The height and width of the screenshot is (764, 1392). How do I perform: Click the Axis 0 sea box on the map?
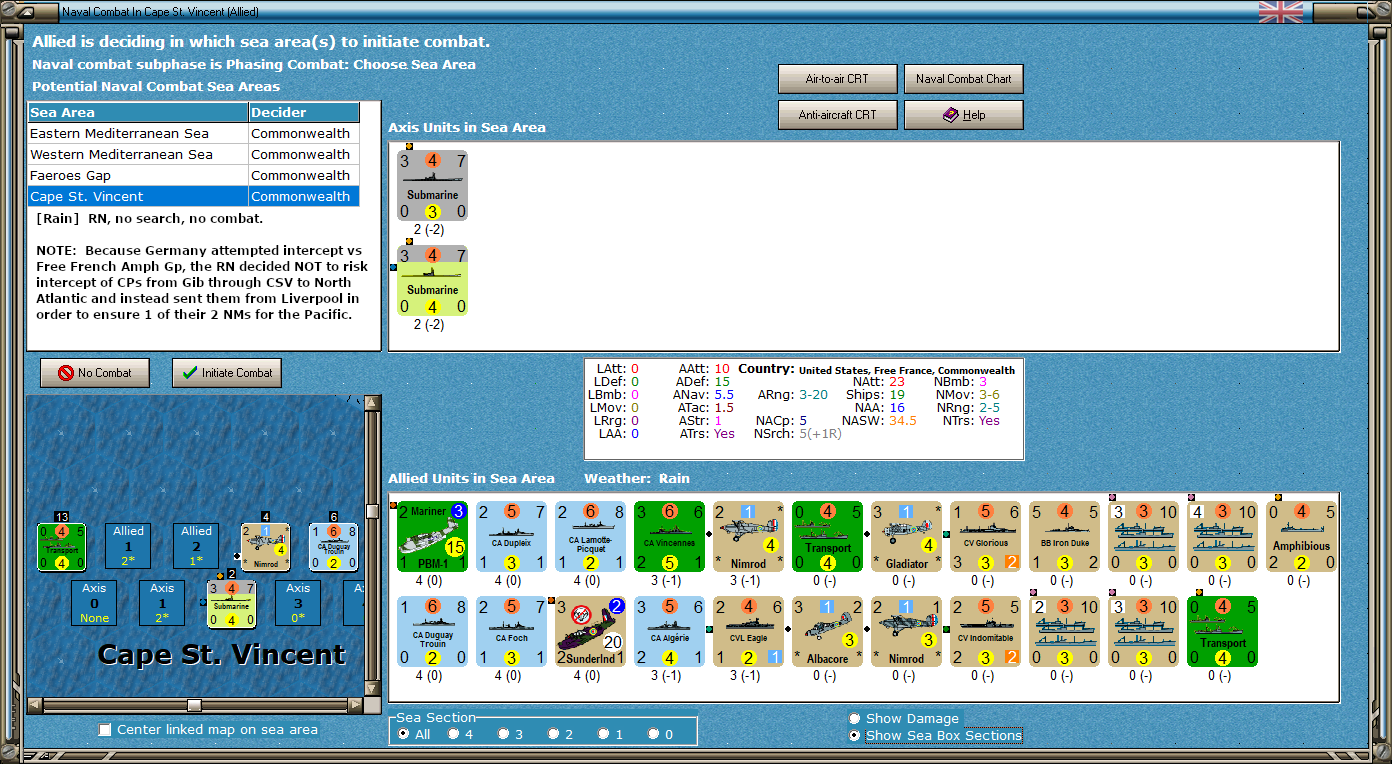(94, 605)
